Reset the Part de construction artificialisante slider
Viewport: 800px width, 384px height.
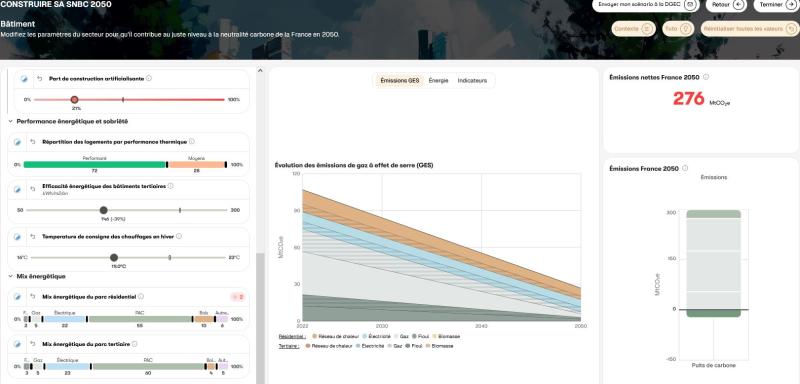pos(39,79)
